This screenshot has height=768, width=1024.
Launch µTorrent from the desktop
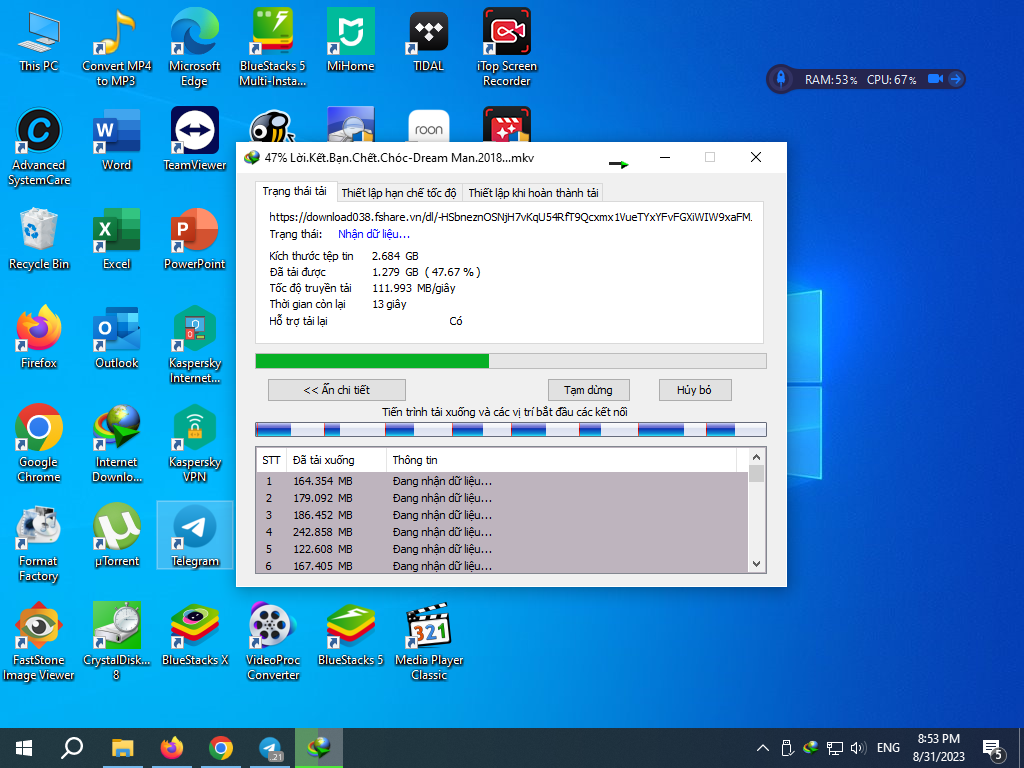click(x=116, y=537)
